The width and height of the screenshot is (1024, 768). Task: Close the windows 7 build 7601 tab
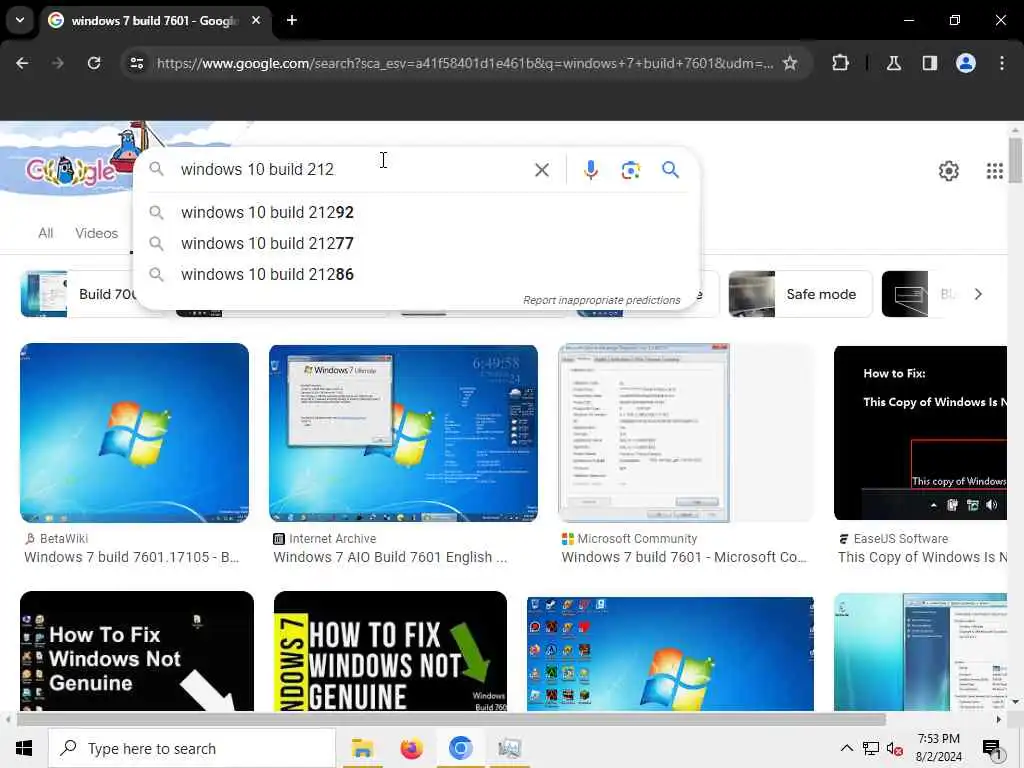[x=256, y=20]
